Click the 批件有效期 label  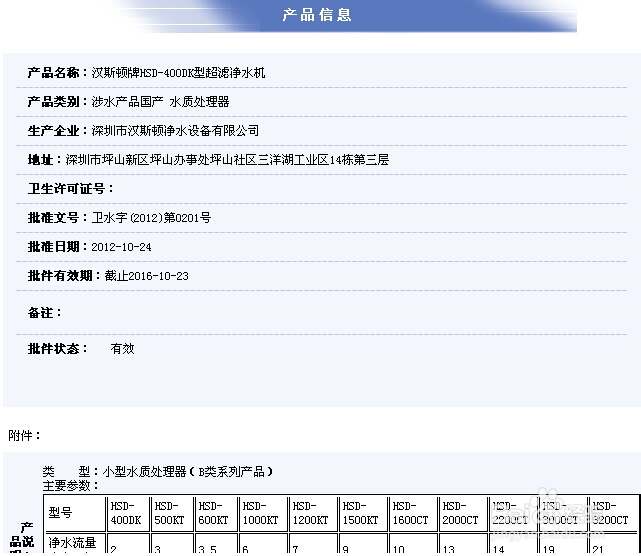[60, 276]
